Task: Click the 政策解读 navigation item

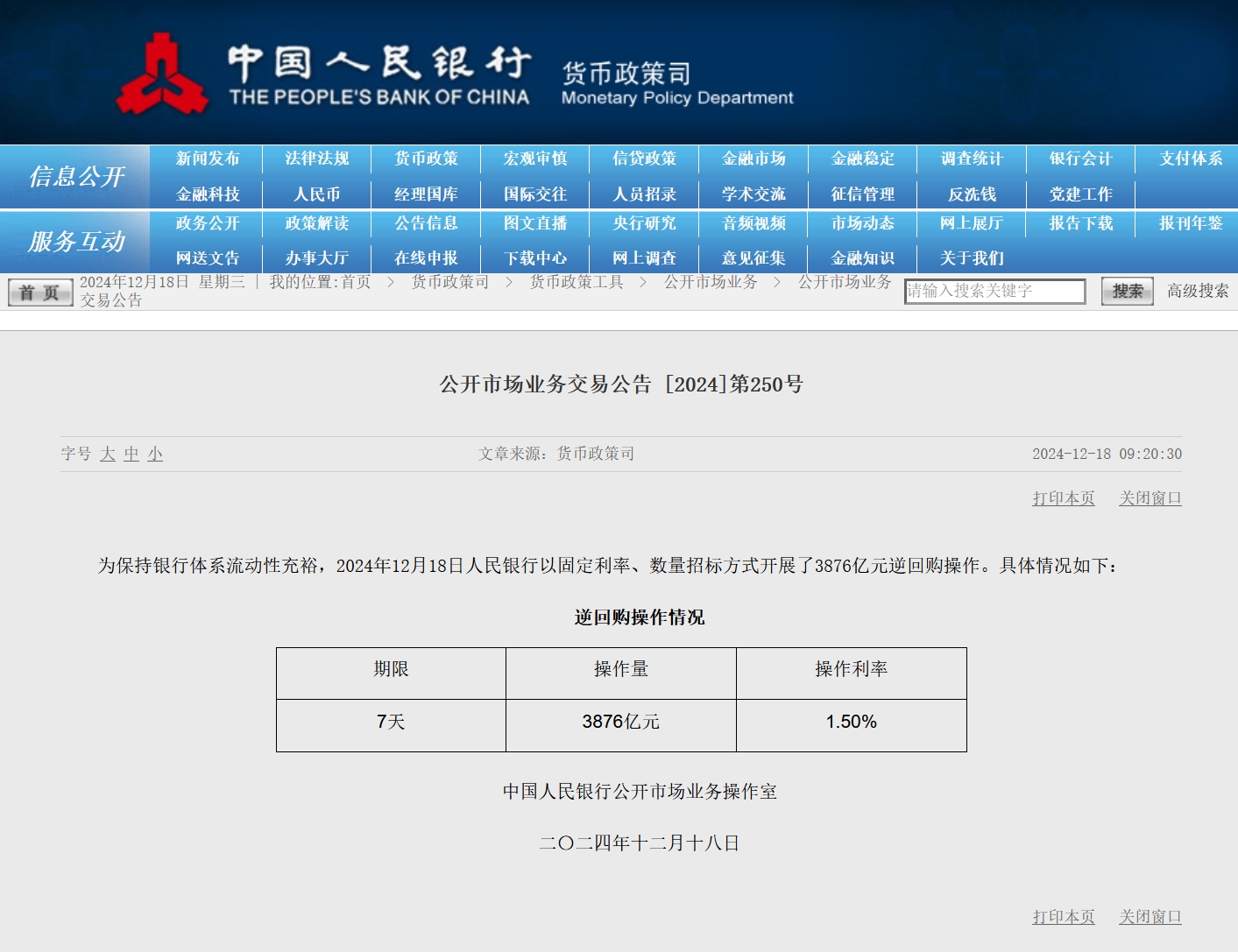Action: click(317, 223)
